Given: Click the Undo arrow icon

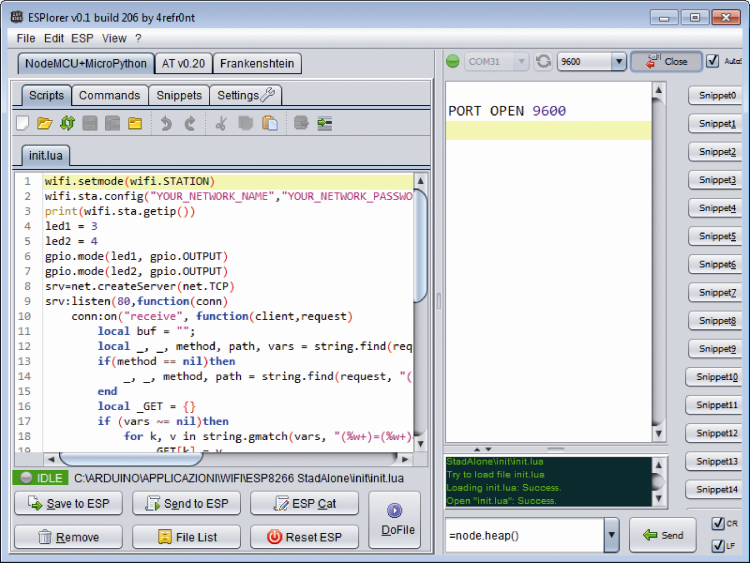Looking at the screenshot, I should [x=166, y=124].
